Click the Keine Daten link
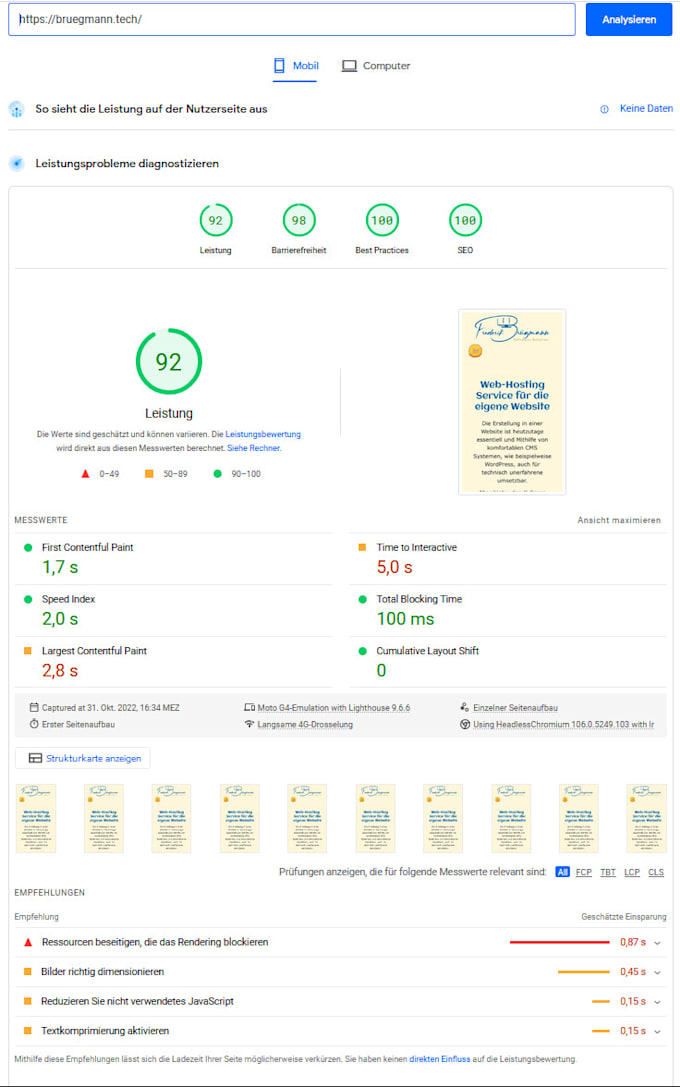Screen dimensions: 680x1087 tap(646, 108)
